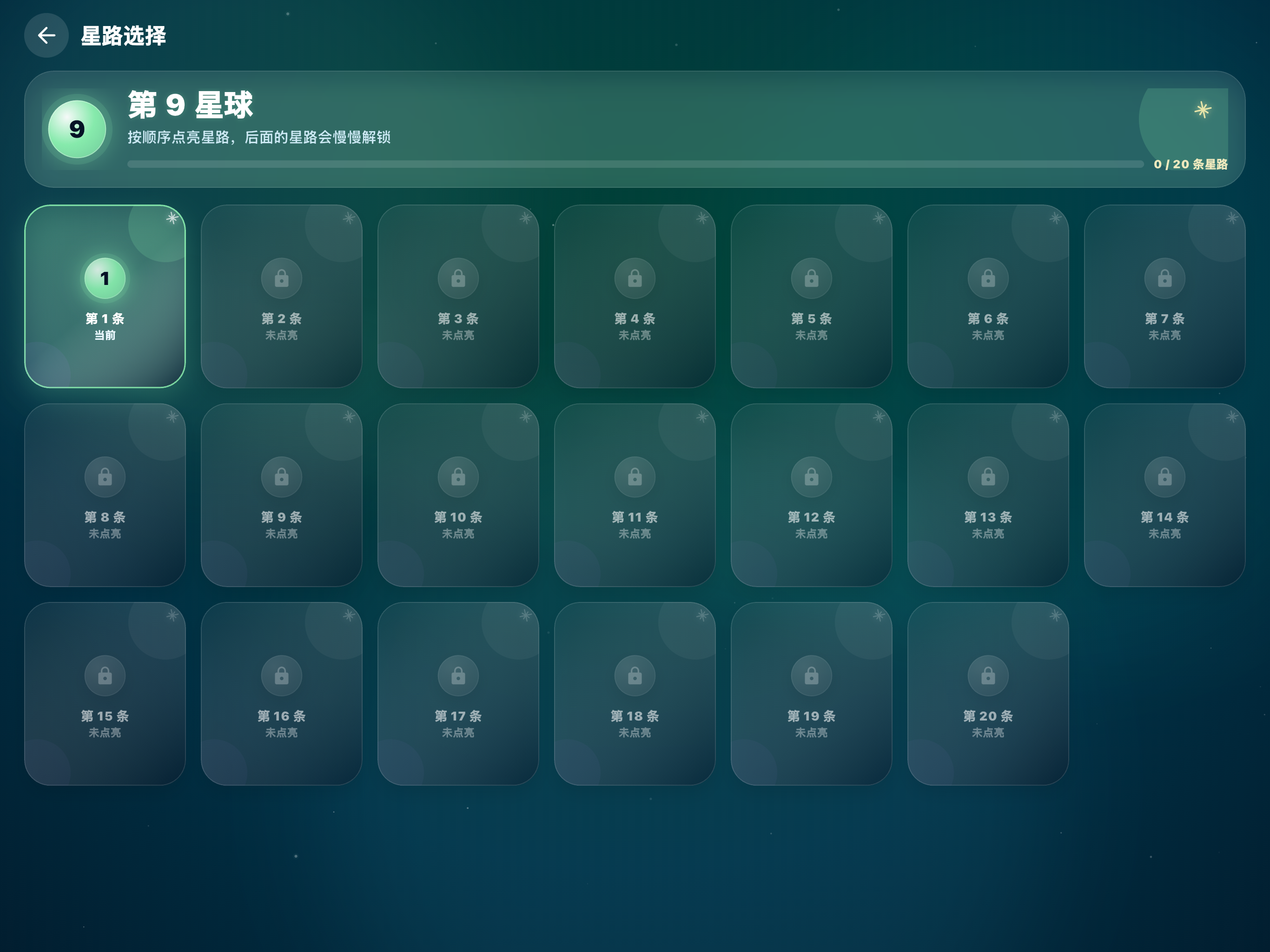This screenshot has height=952, width=1270.
Task: Tap the lock icon on 第 20 条
Action: click(x=988, y=676)
